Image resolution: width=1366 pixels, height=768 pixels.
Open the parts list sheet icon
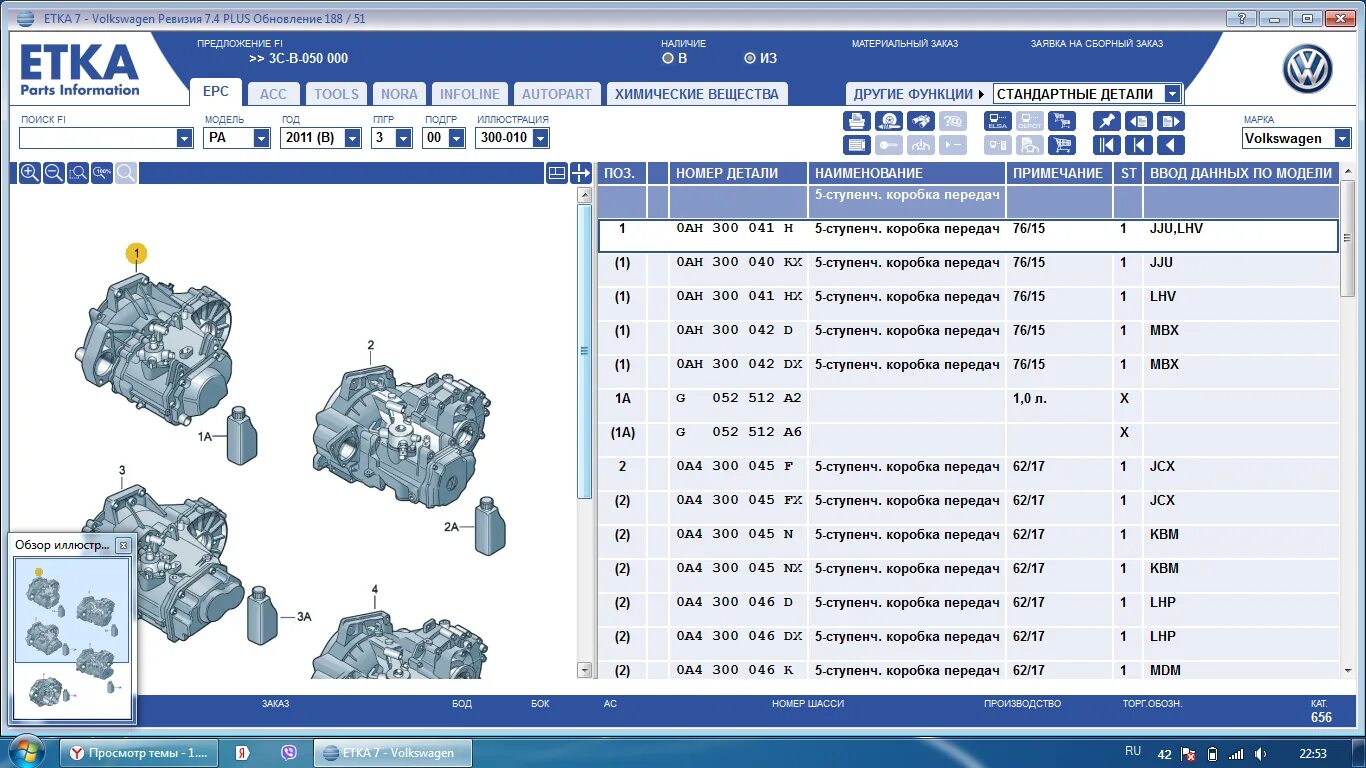tap(857, 145)
